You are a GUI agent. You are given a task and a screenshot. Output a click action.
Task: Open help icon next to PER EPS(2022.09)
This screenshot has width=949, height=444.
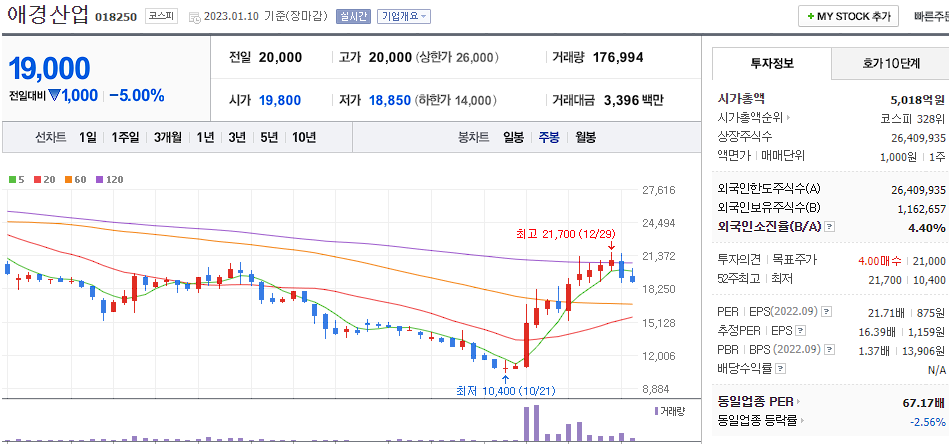click(x=826, y=312)
